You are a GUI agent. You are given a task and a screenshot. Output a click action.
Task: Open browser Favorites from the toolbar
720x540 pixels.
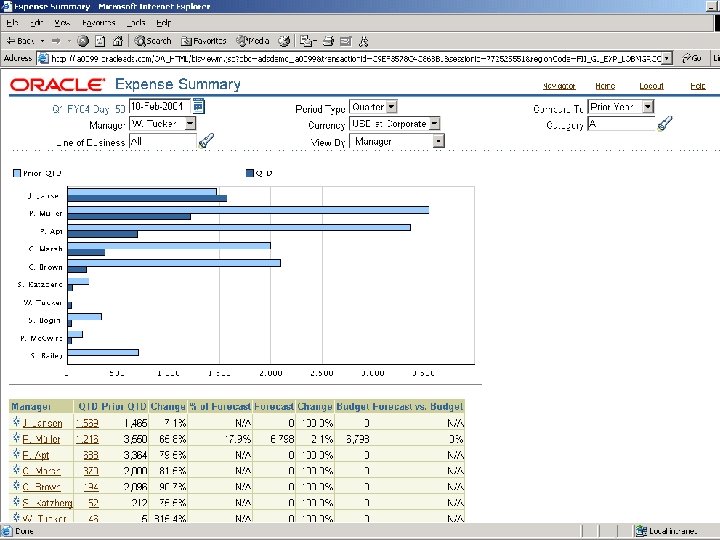pos(203,41)
